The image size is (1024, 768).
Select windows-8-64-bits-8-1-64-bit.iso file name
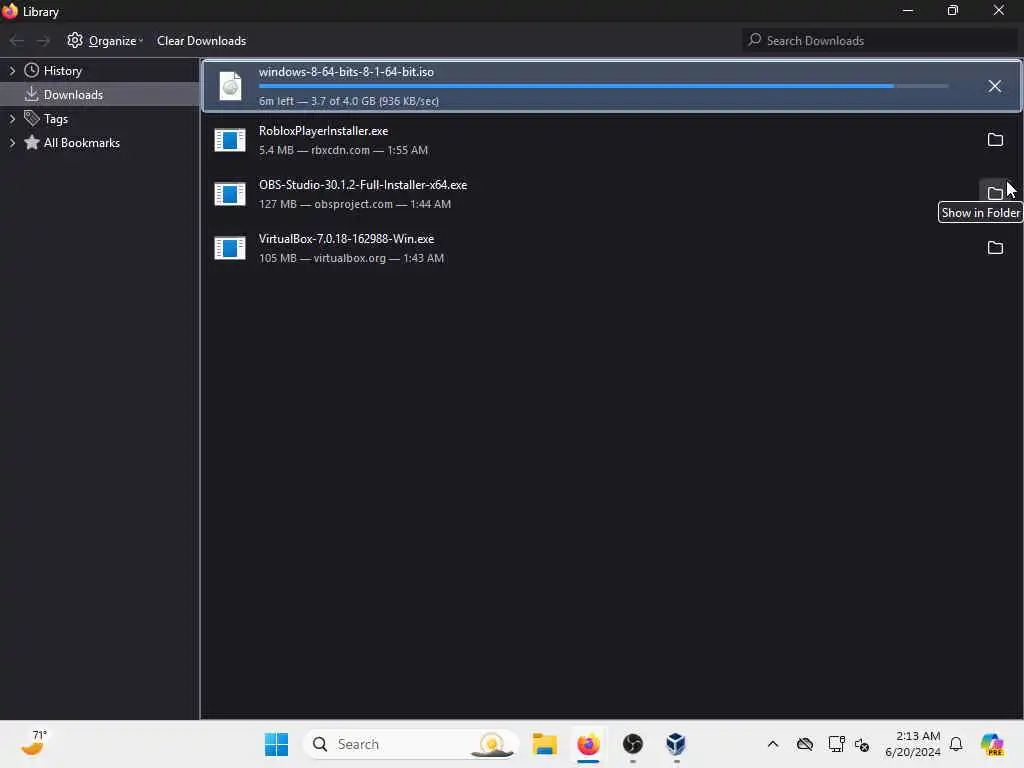pos(346,72)
